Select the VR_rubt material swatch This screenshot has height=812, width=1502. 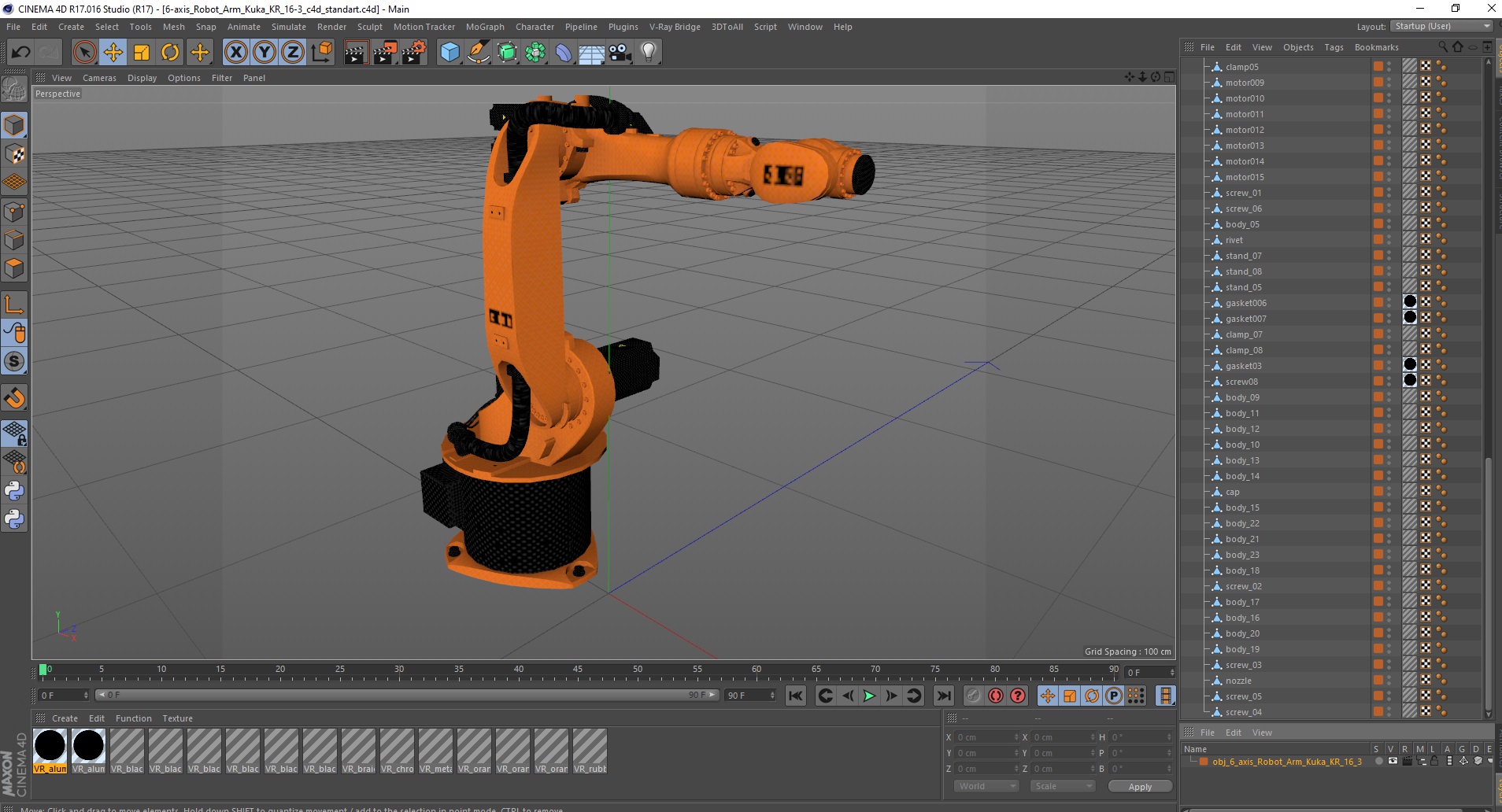590,751
